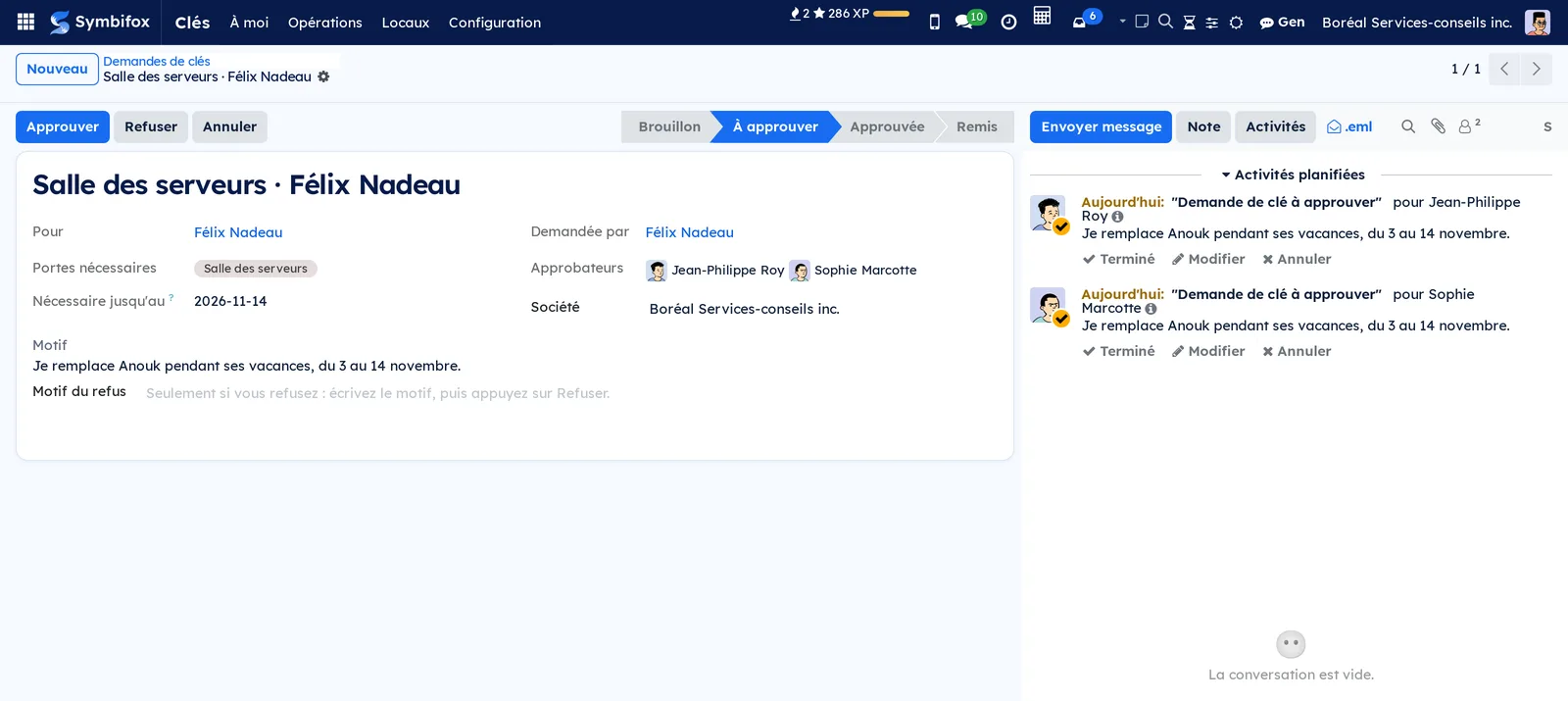Open conversations with 10 unread messages
1568x701 pixels.
point(969,20)
